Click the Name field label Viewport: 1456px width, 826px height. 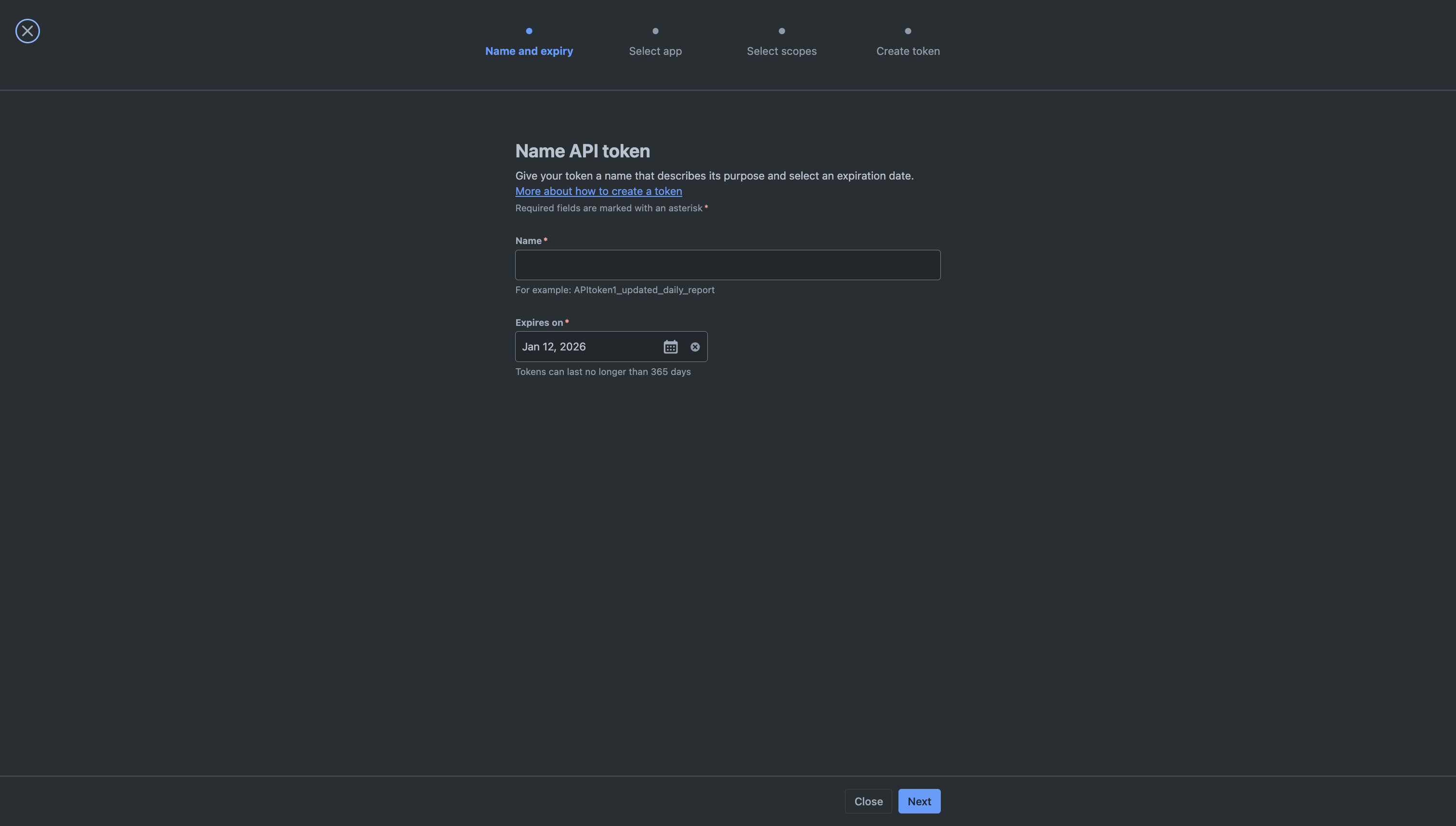[x=528, y=241]
